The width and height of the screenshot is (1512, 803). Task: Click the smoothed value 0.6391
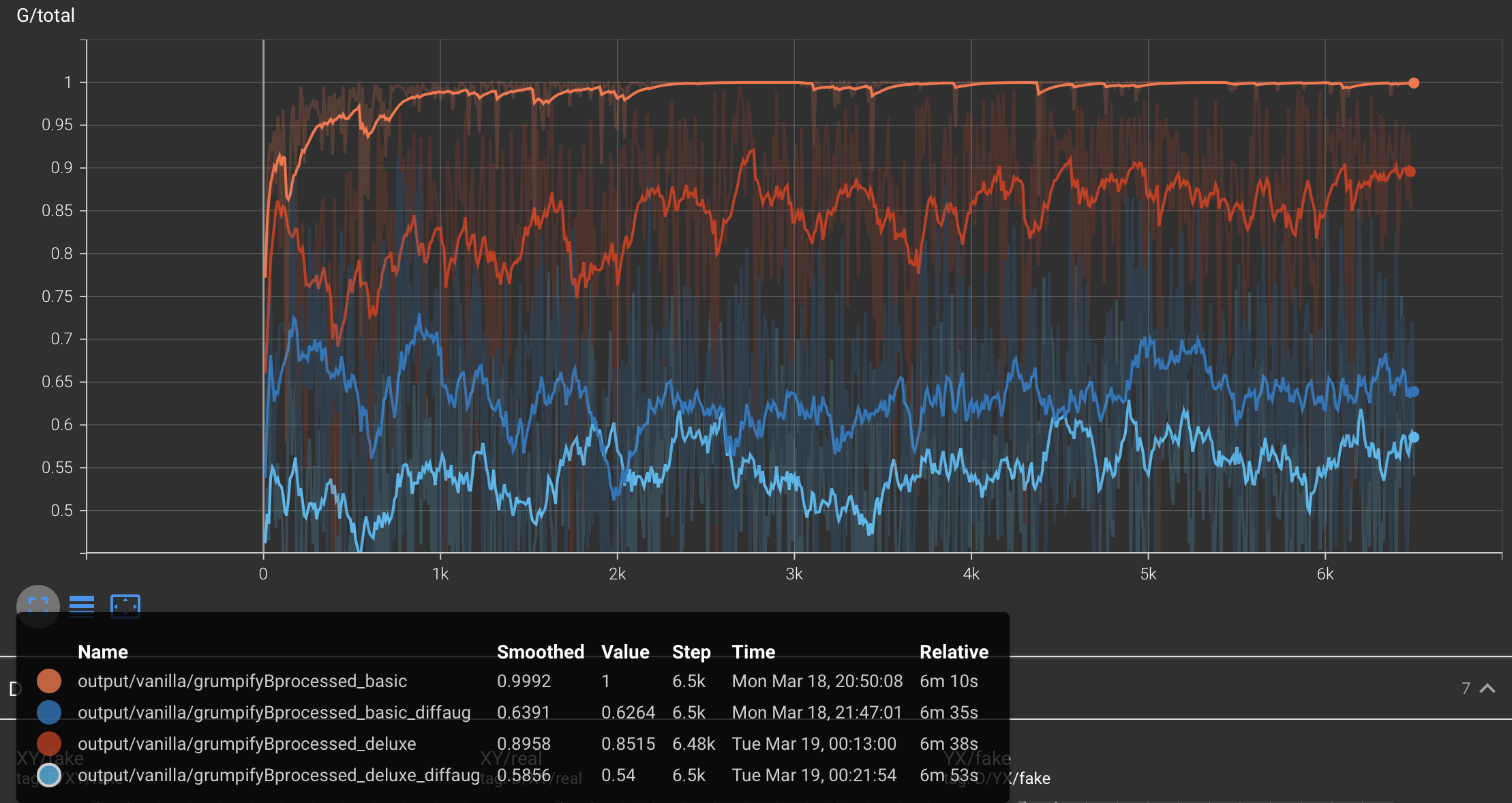[x=524, y=712]
